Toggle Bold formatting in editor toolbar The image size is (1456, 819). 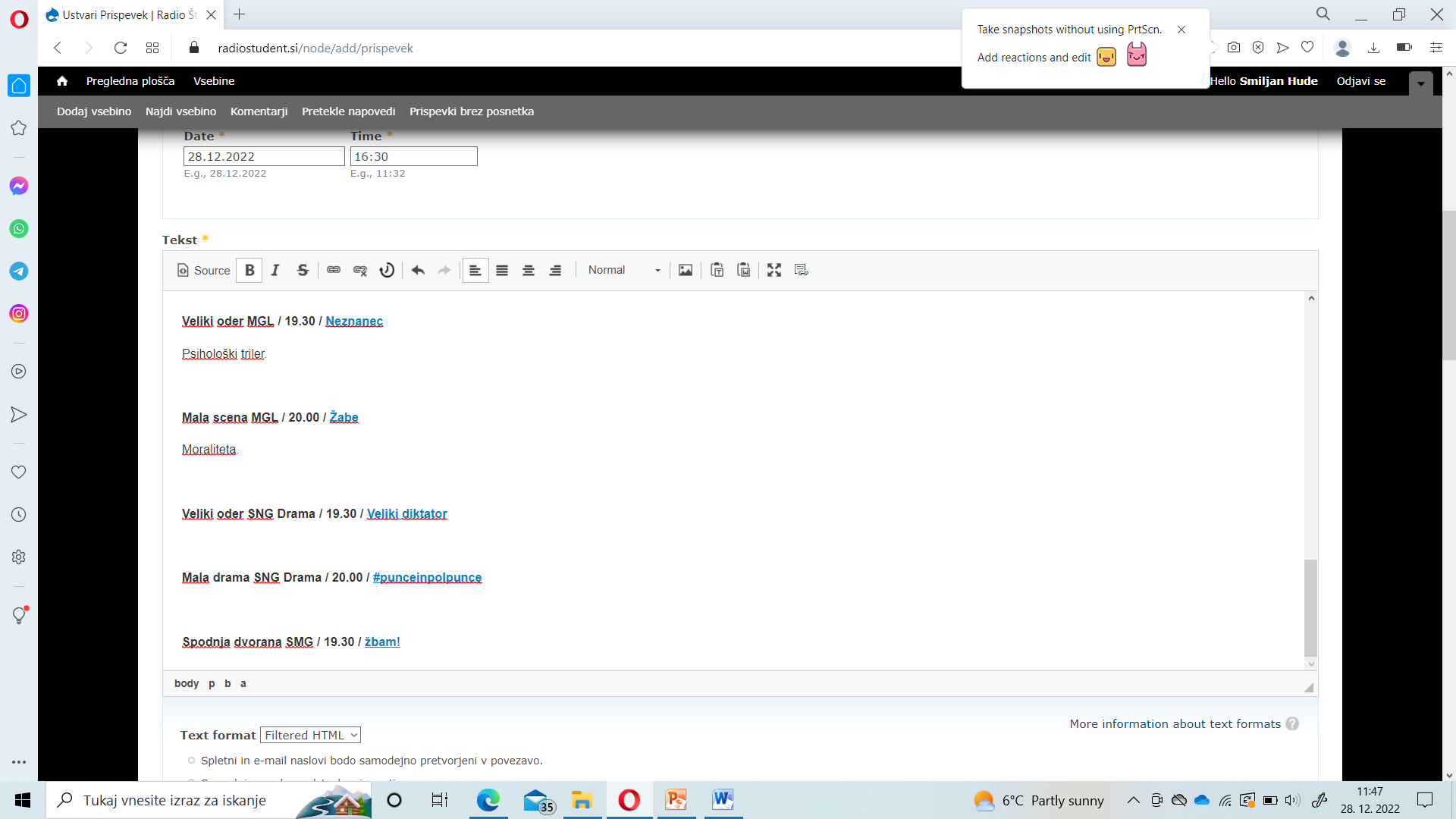coord(249,270)
